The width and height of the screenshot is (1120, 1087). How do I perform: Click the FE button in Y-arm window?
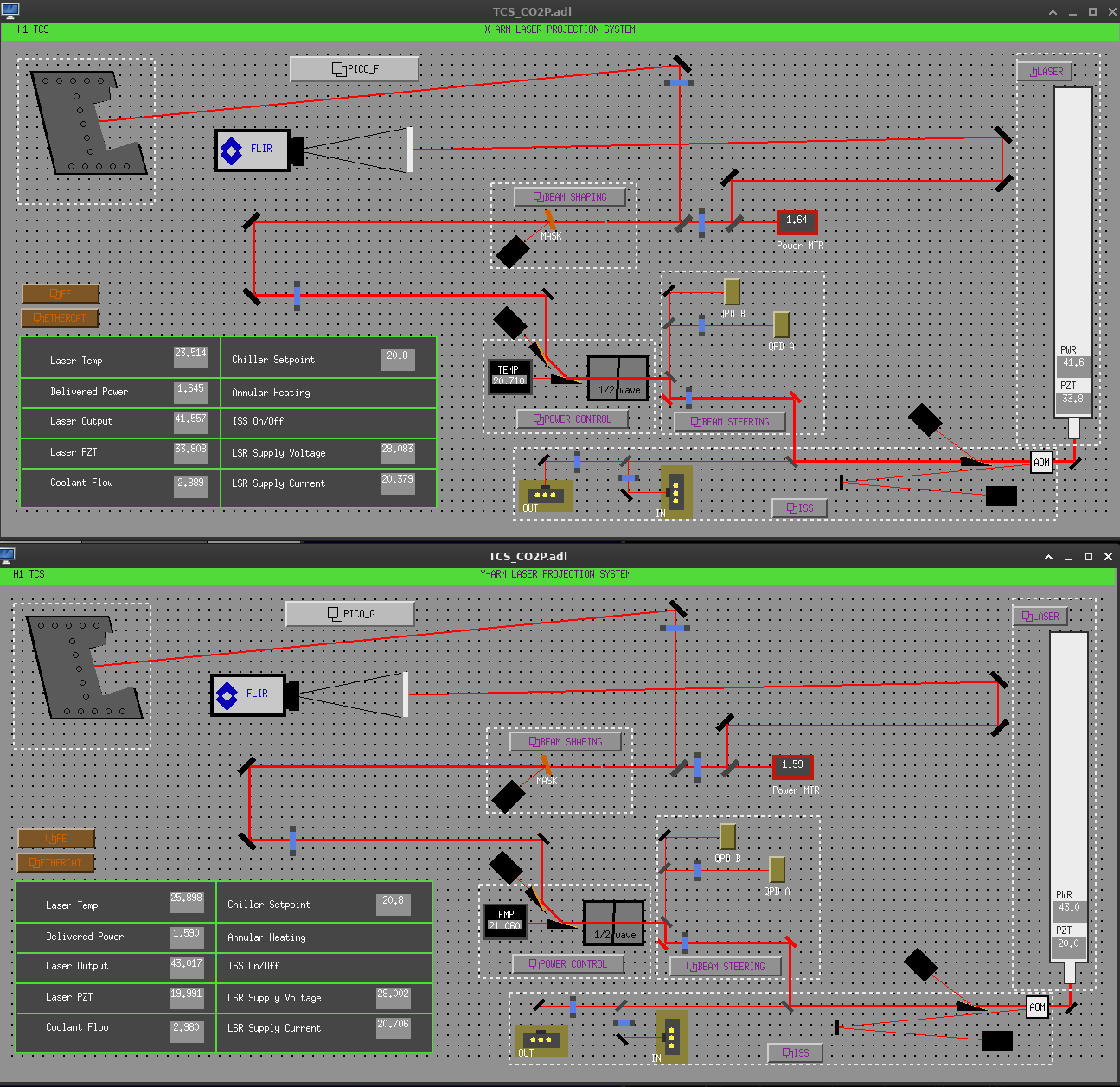click(56, 839)
